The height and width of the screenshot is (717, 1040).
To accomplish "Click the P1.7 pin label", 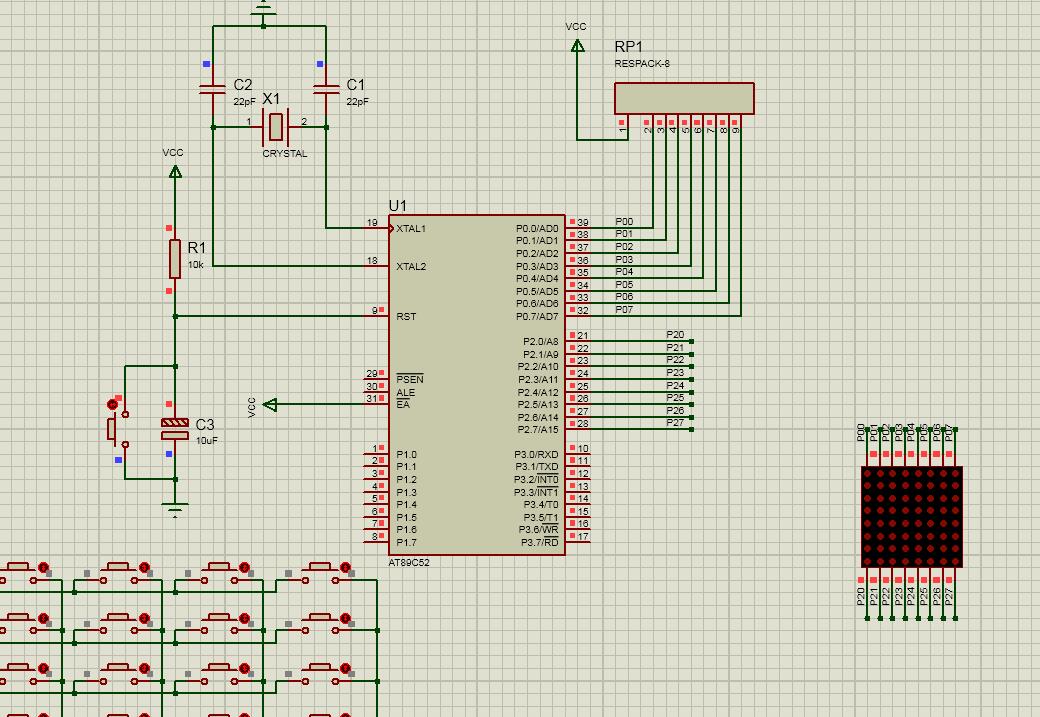I will [406, 543].
